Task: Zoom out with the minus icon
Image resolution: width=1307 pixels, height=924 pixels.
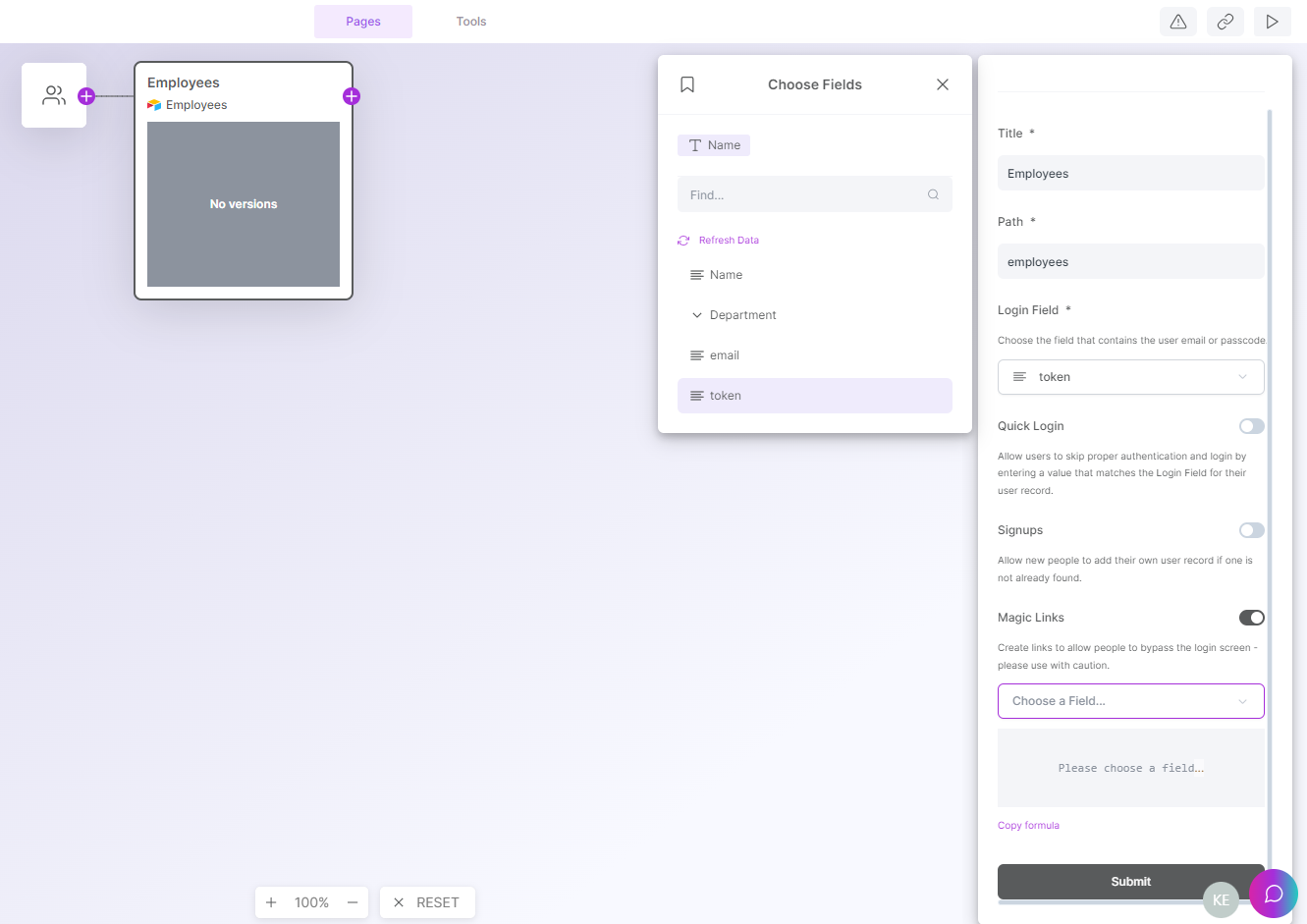Action: (x=353, y=902)
